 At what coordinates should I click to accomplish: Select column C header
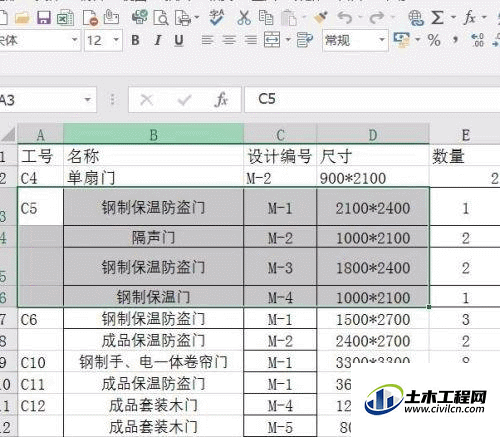(280, 135)
